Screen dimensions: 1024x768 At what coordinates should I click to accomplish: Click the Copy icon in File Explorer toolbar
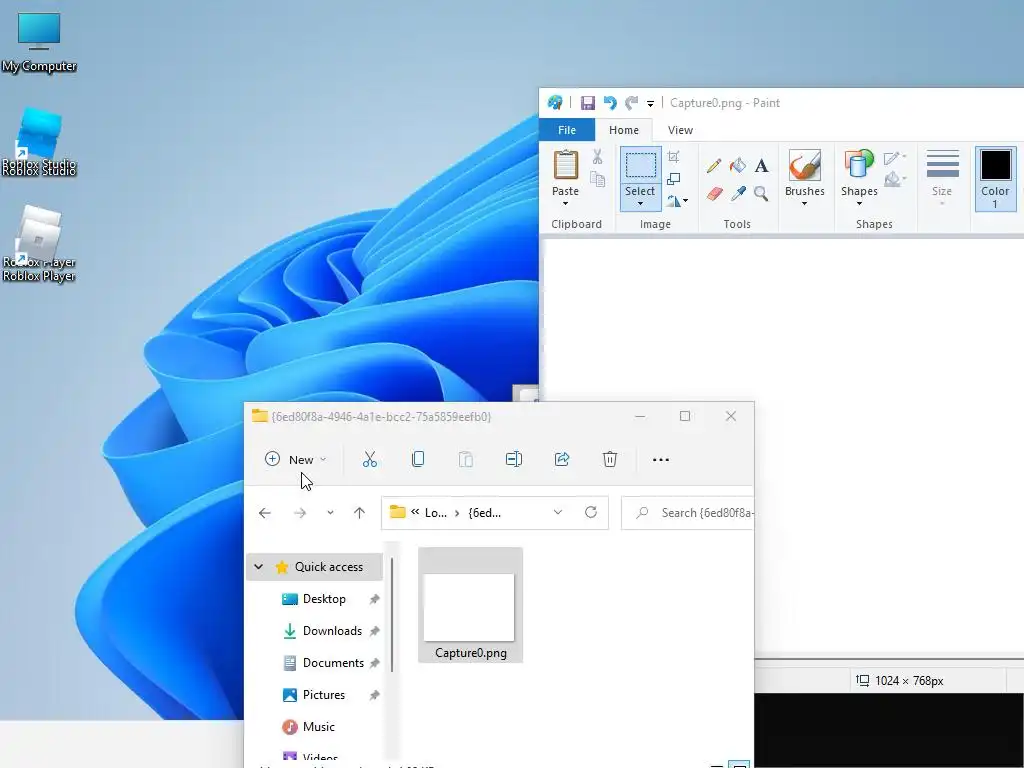[x=418, y=459]
